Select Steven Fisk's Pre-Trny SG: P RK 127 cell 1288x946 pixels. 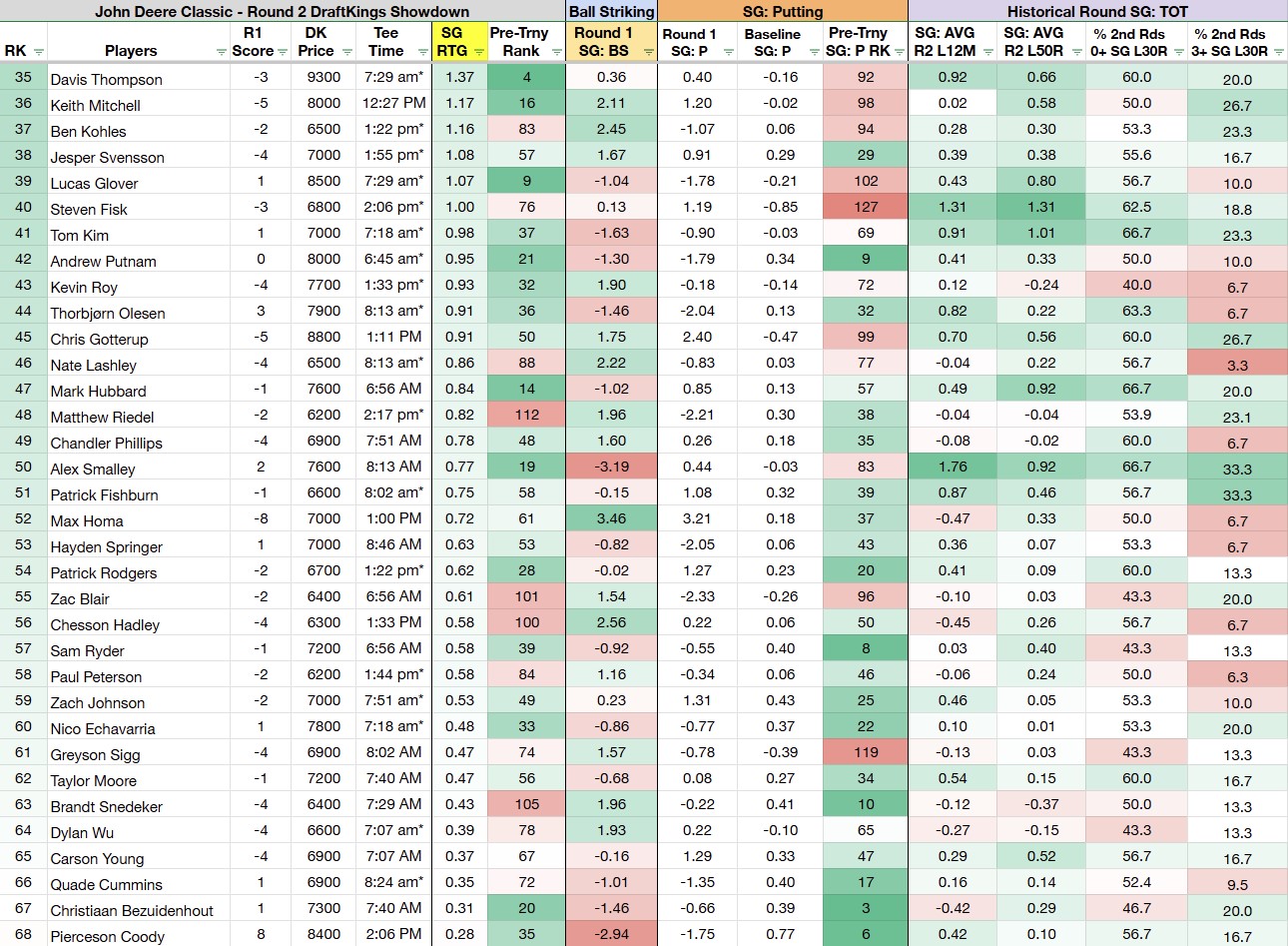click(866, 207)
